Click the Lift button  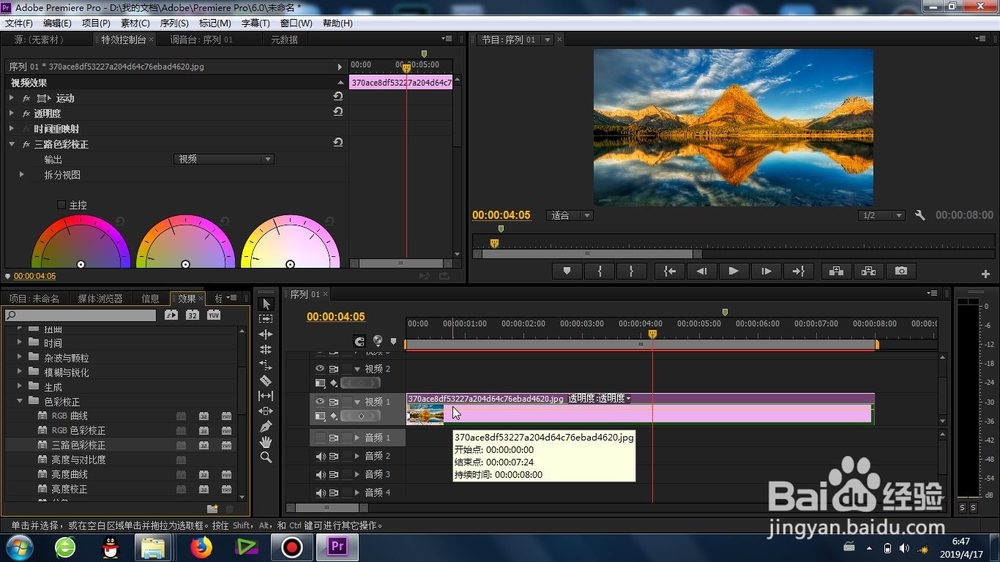[836, 271]
